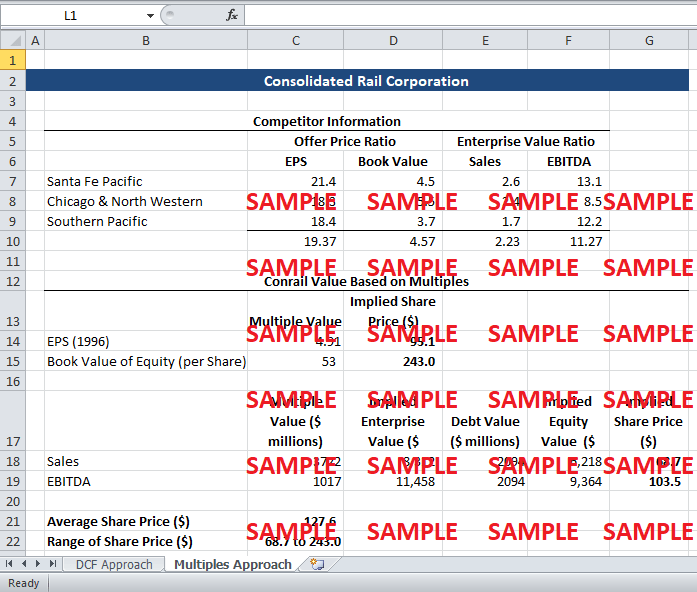Select the Chicago & North Western cell
Screen dimensions: 697x592
coord(146,201)
